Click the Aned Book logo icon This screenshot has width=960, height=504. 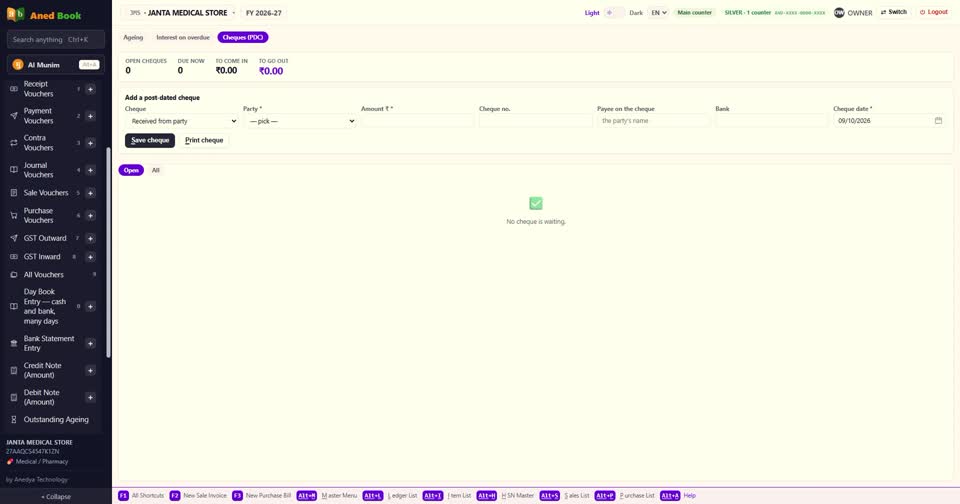click(x=15, y=15)
